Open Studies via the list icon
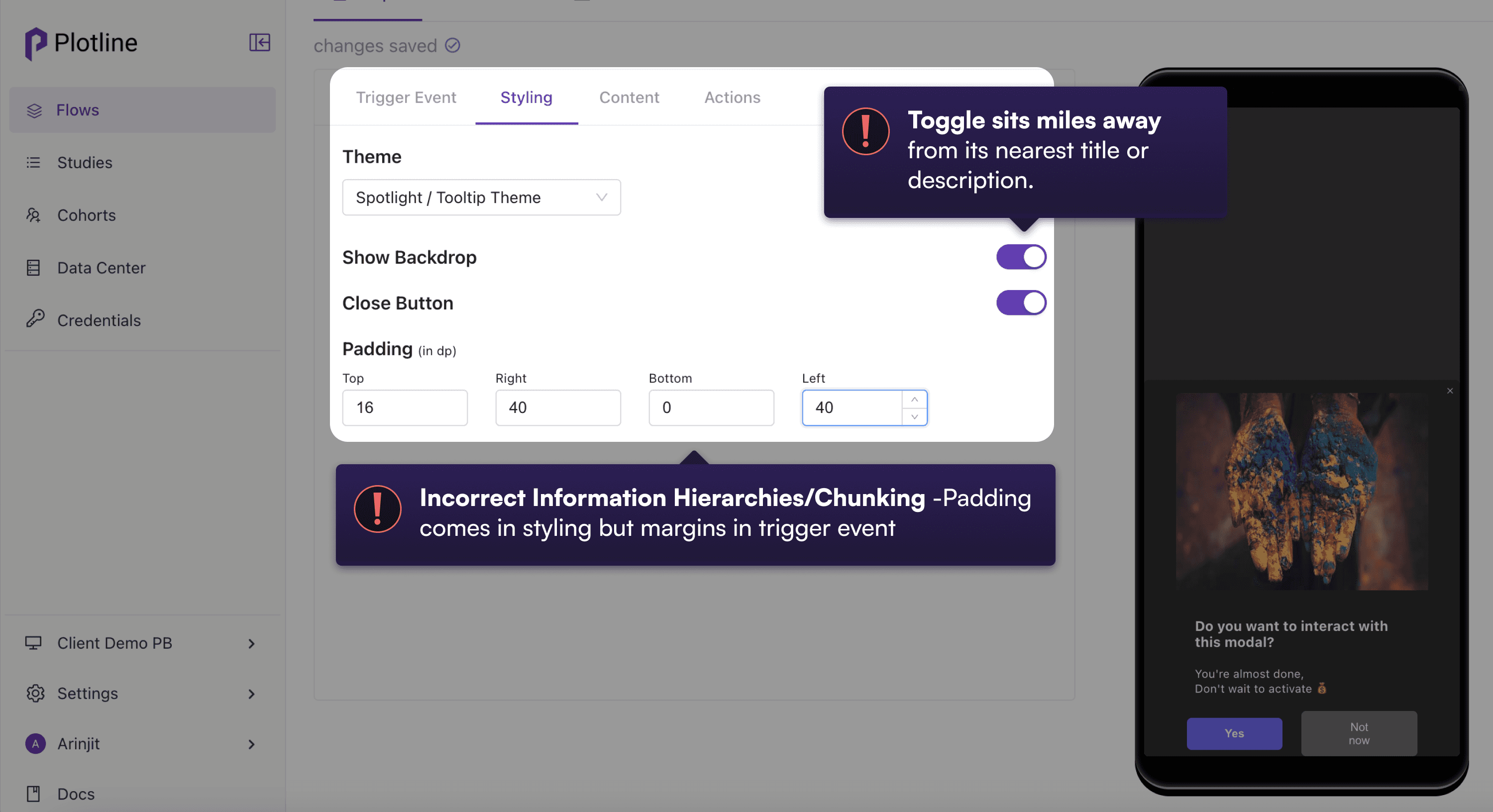Screen dimensions: 1493x812 (34, 162)
